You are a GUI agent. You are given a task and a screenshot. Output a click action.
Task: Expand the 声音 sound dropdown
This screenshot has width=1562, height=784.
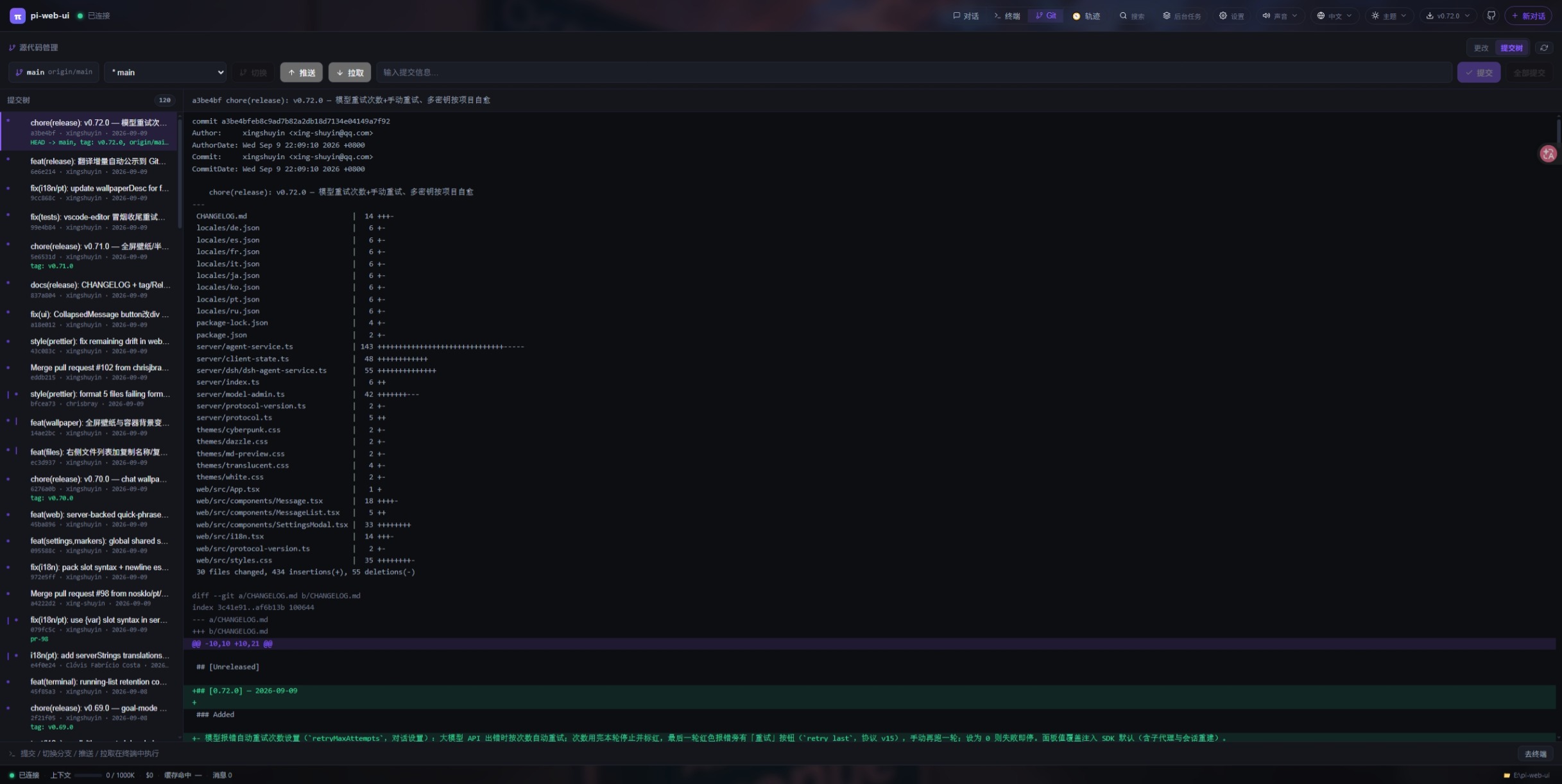click(x=1280, y=16)
